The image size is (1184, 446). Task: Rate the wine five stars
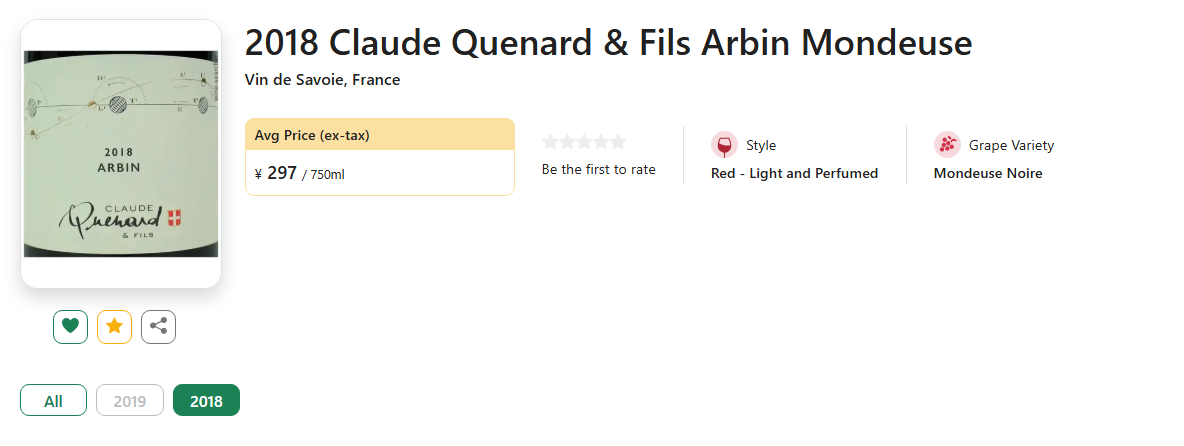point(618,142)
